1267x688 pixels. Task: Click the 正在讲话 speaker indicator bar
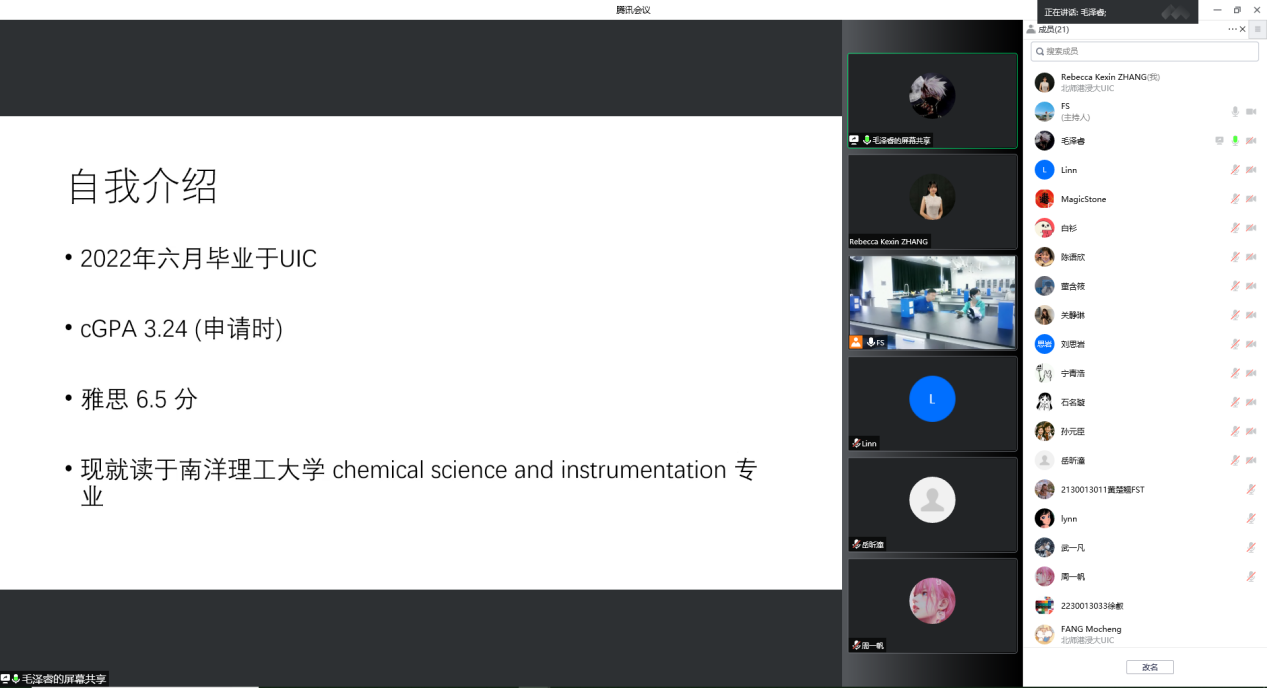(1117, 12)
